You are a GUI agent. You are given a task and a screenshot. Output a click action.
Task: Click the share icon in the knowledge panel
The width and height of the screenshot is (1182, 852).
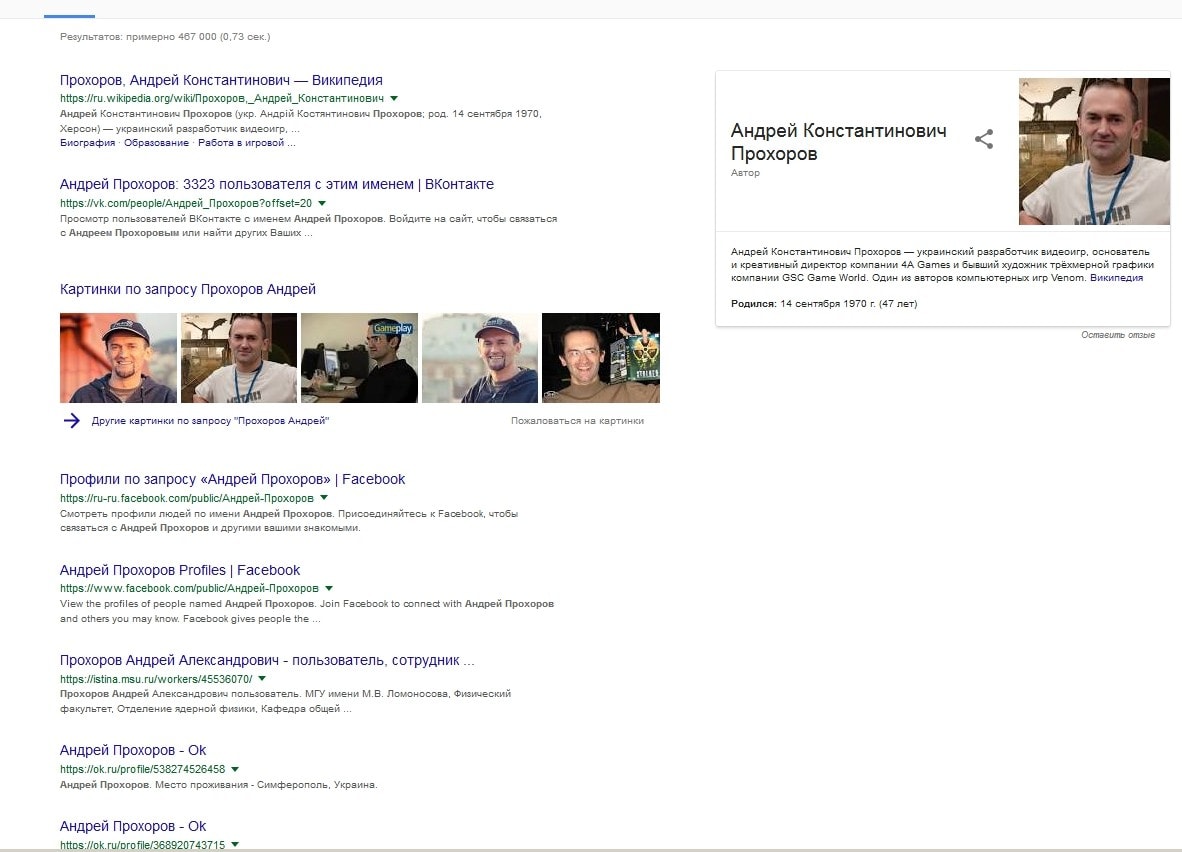[x=984, y=139]
